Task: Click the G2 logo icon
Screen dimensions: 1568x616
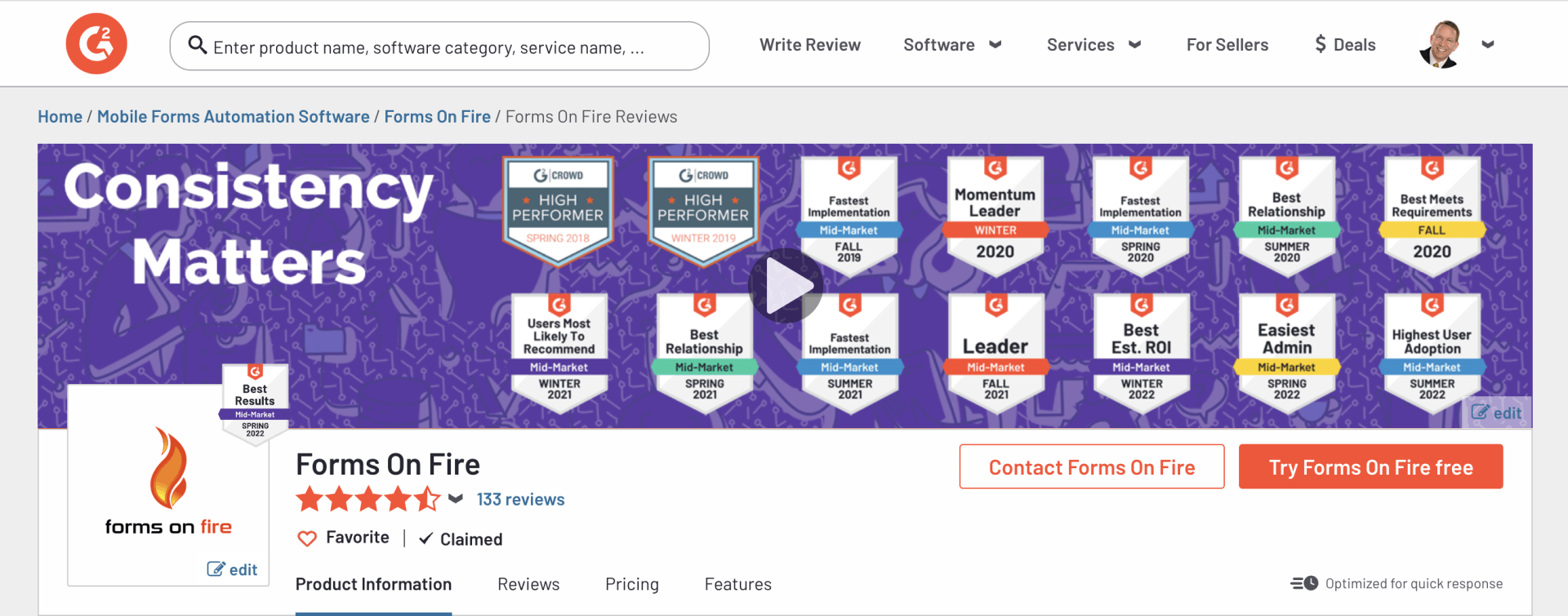Action: [x=96, y=44]
